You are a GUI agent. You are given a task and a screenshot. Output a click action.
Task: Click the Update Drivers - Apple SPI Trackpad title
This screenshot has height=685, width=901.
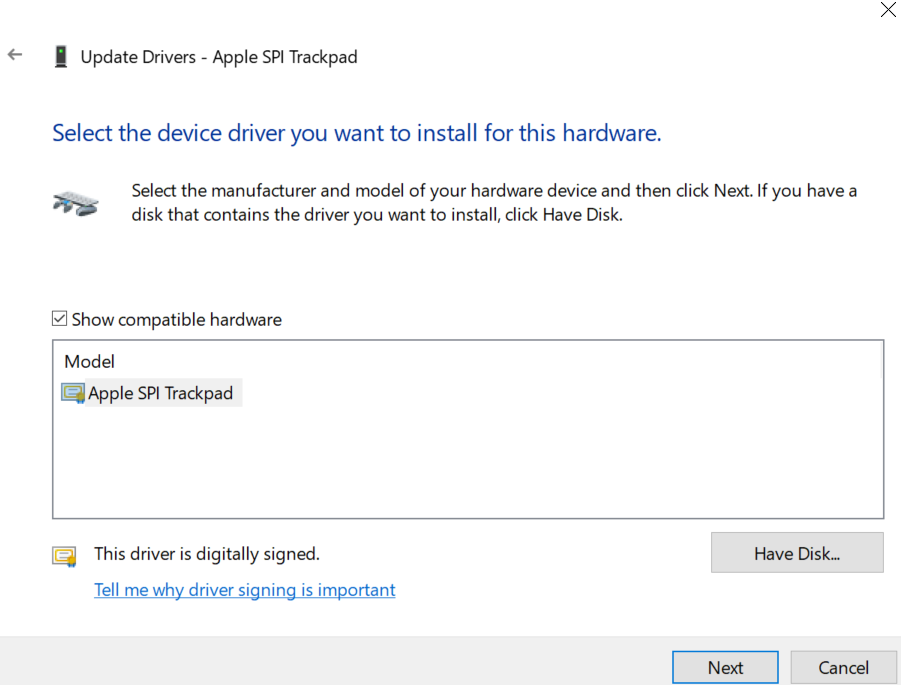(x=218, y=57)
